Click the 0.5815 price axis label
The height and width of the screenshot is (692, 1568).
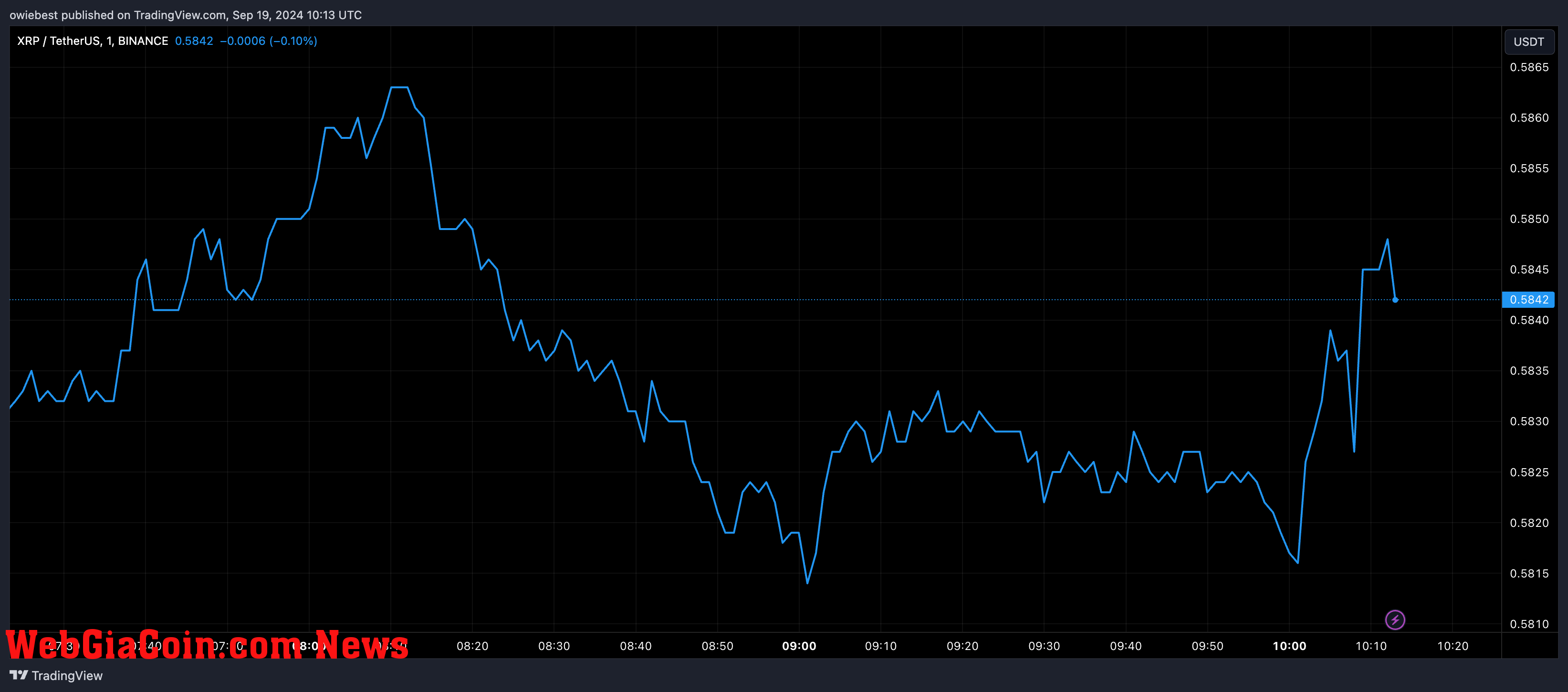click(1529, 573)
